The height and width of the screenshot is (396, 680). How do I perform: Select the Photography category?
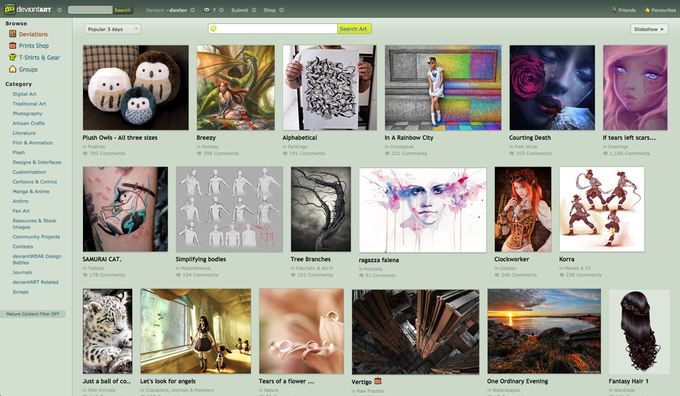point(27,113)
